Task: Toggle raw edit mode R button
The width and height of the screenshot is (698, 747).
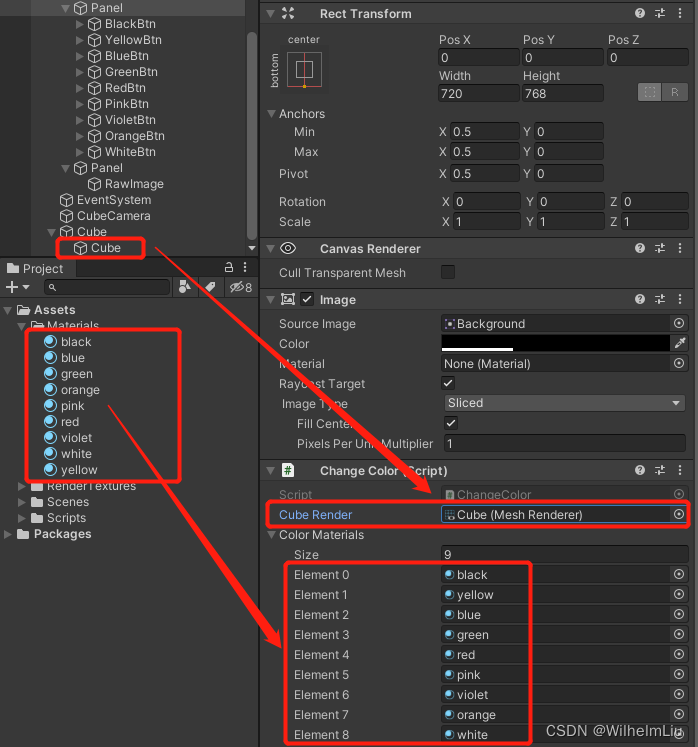Action: (x=675, y=92)
